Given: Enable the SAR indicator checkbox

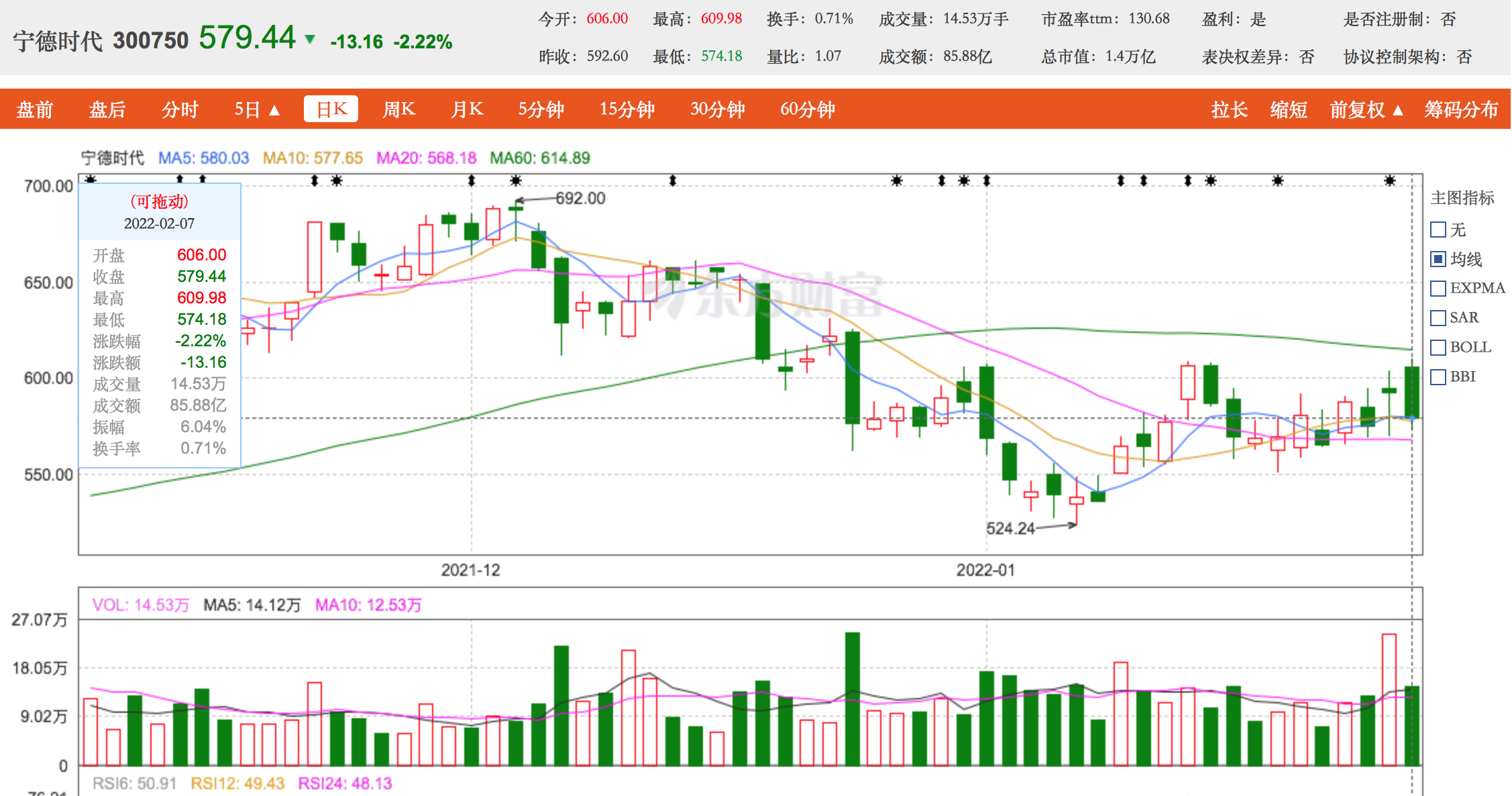Looking at the screenshot, I should pos(1438,318).
